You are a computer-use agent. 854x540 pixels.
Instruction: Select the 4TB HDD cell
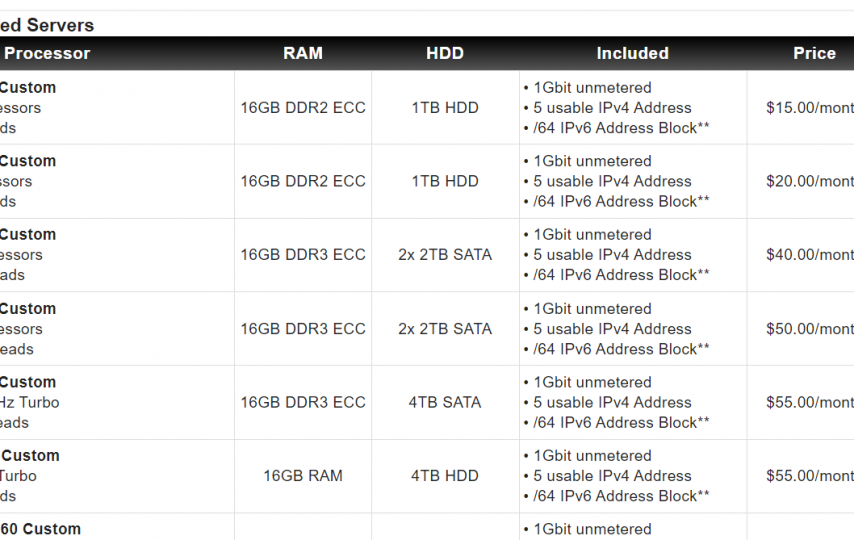(445, 476)
